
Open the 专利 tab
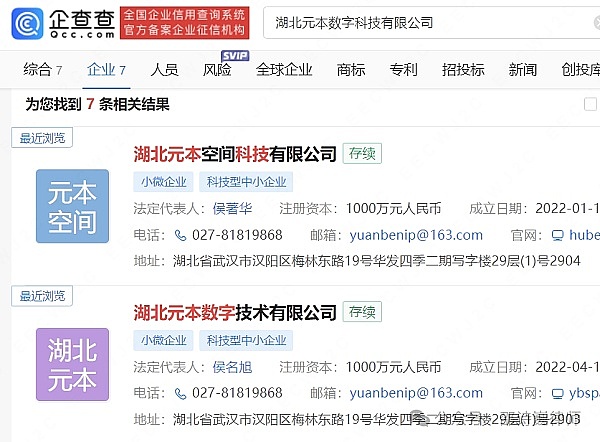(403, 70)
